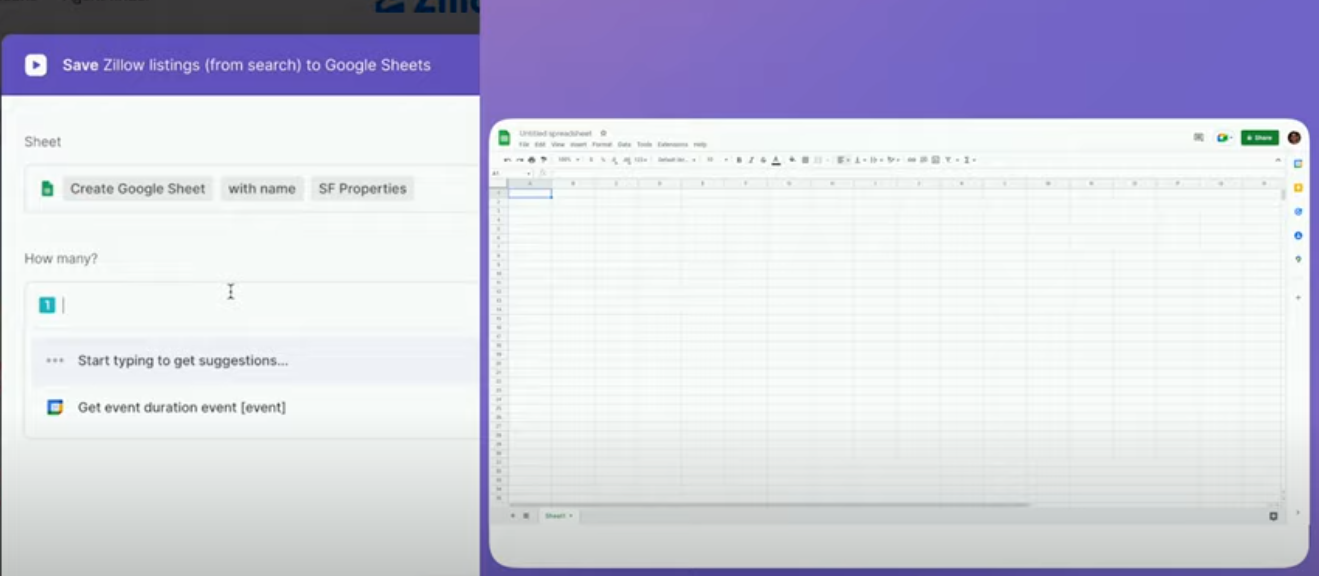
Task: Open the Edit menu in Google Sheets
Action: 540,144
